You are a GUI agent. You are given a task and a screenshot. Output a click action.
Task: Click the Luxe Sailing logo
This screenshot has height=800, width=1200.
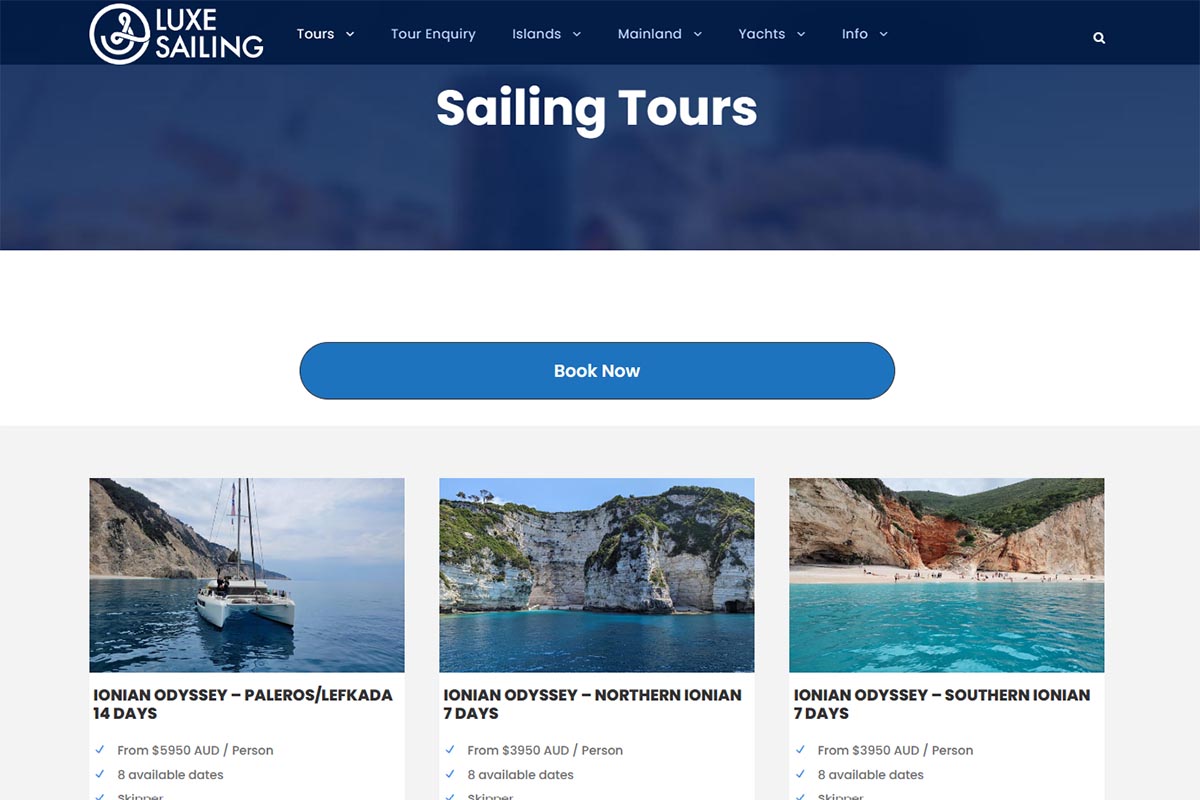[x=176, y=33]
